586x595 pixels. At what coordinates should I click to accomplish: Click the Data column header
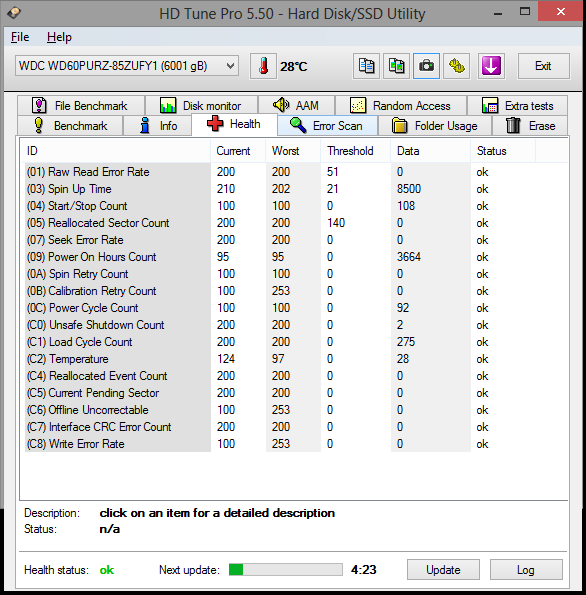click(x=430, y=151)
